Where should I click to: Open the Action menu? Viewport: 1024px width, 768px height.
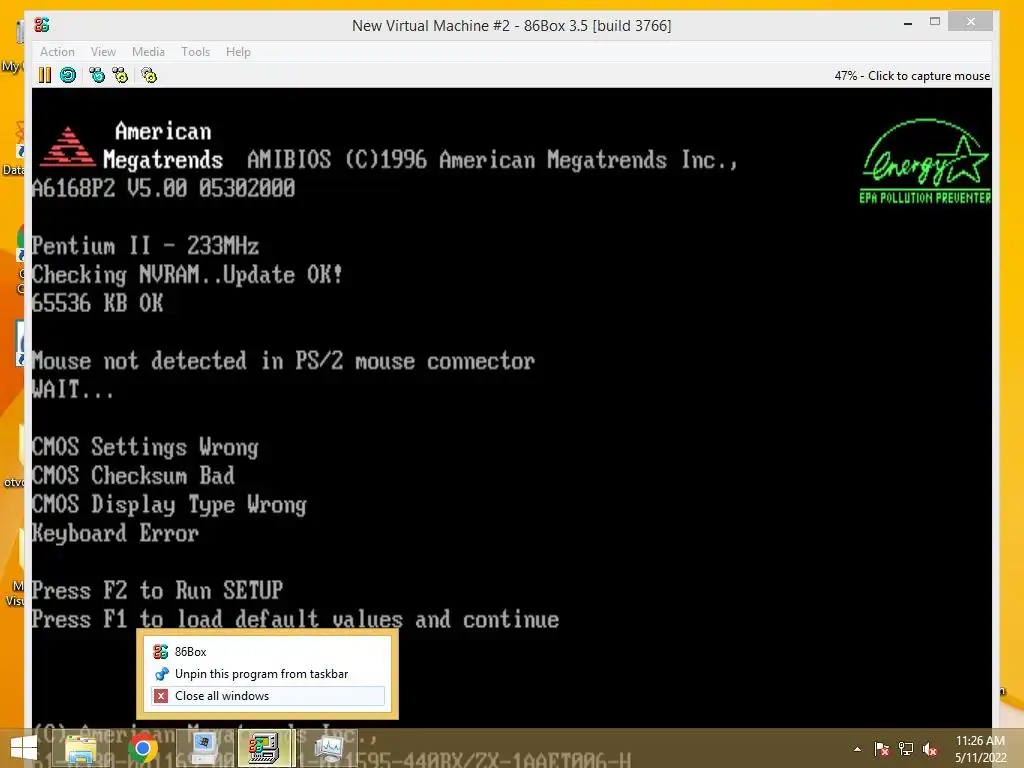(x=57, y=52)
